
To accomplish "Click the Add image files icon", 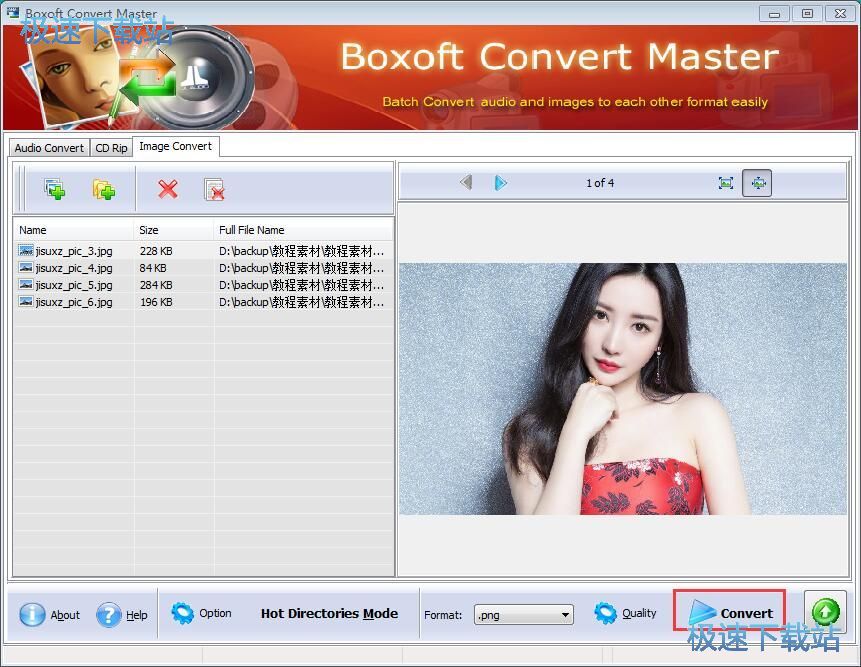I will pyautogui.click(x=54, y=189).
